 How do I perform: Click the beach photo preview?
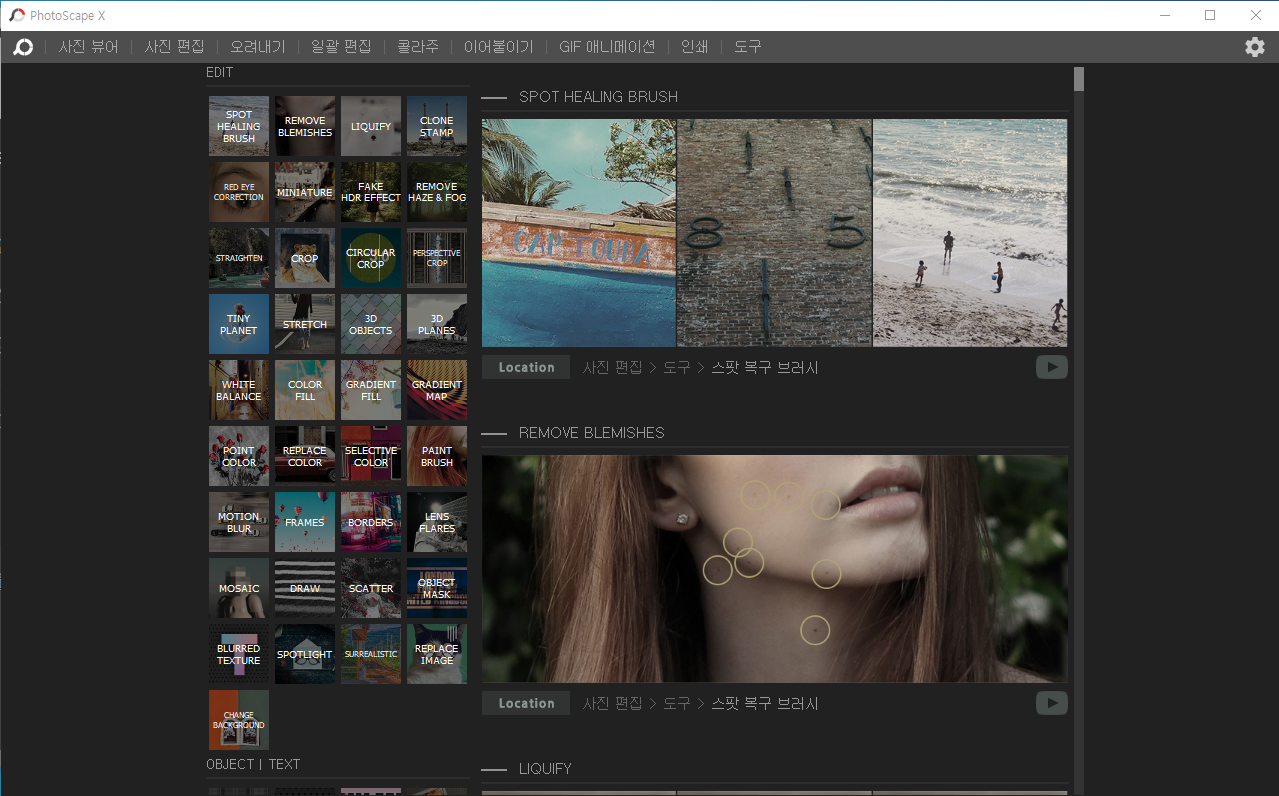click(x=970, y=233)
